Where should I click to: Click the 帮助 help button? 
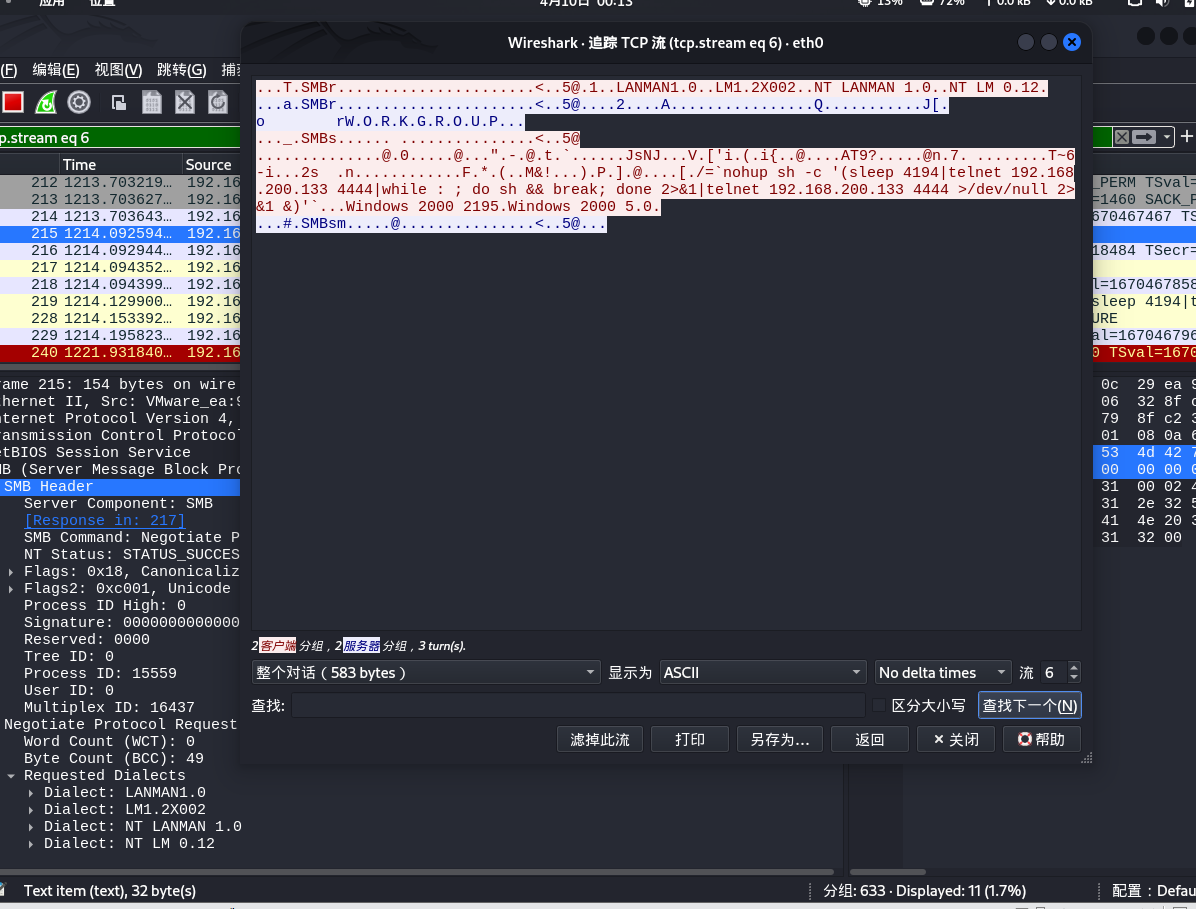[x=1041, y=740]
